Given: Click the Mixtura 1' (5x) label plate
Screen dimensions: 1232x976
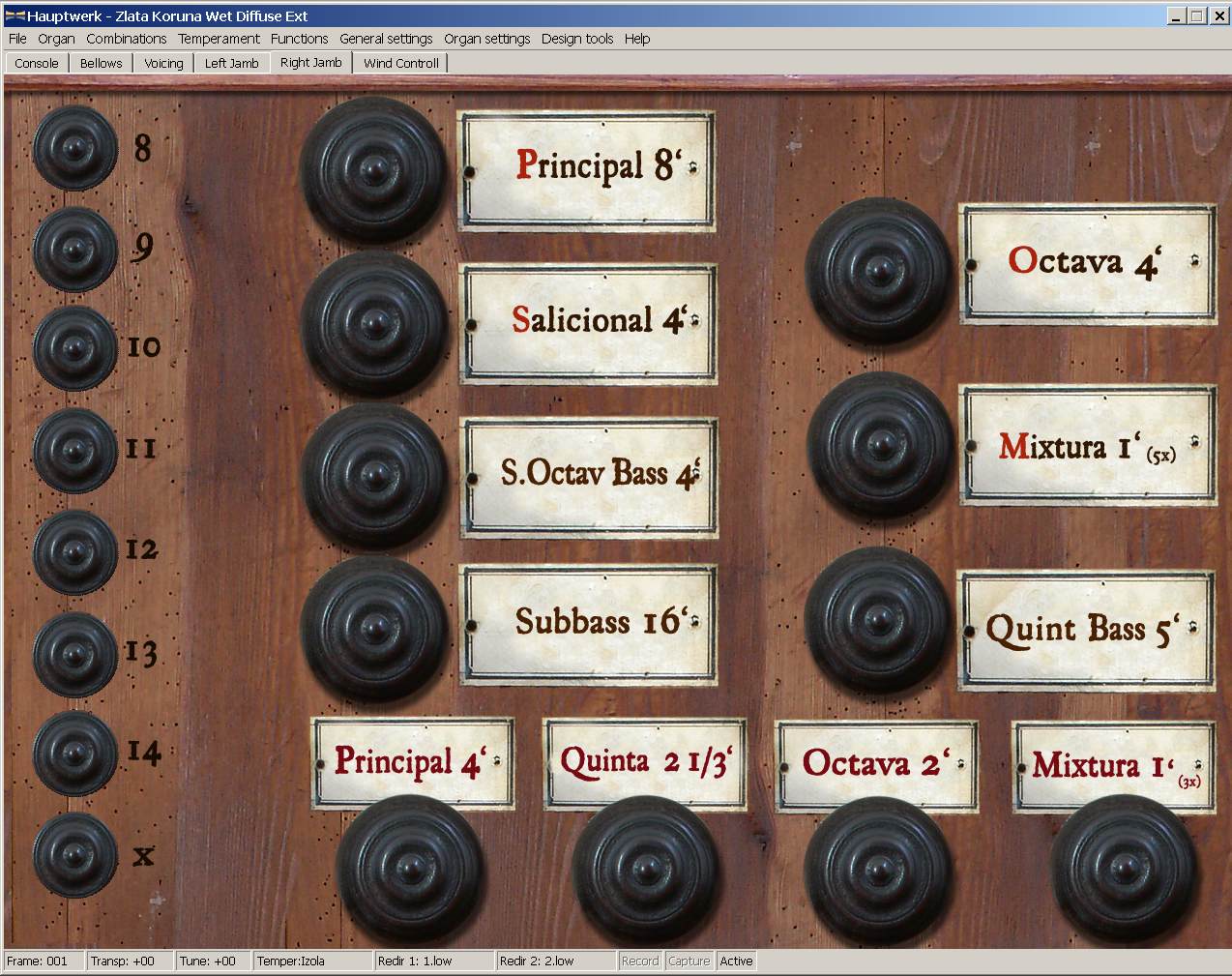Looking at the screenshot, I should point(1088,446).
